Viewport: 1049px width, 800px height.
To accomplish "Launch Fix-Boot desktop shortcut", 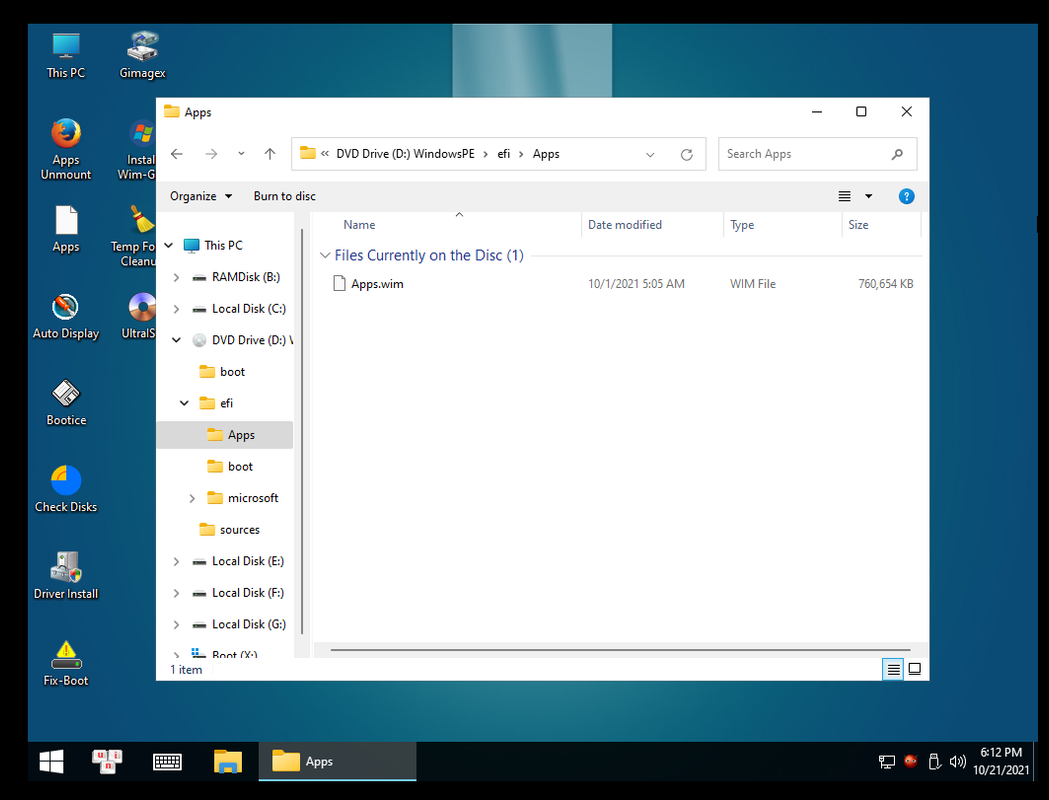I will click(66, 664).
